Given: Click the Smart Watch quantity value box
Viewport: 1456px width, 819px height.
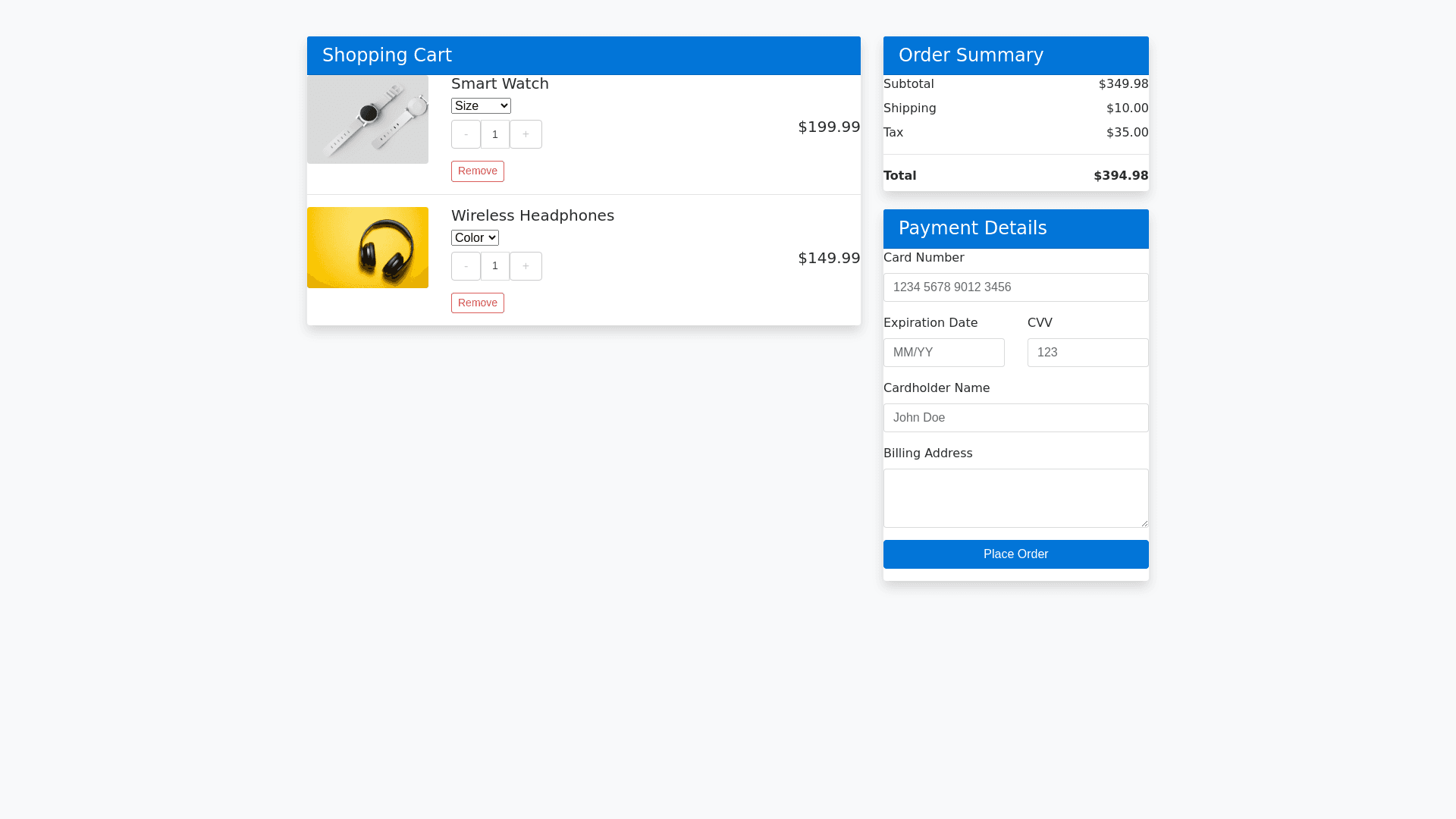Looking at the screenshot, I should coord(495,134).
